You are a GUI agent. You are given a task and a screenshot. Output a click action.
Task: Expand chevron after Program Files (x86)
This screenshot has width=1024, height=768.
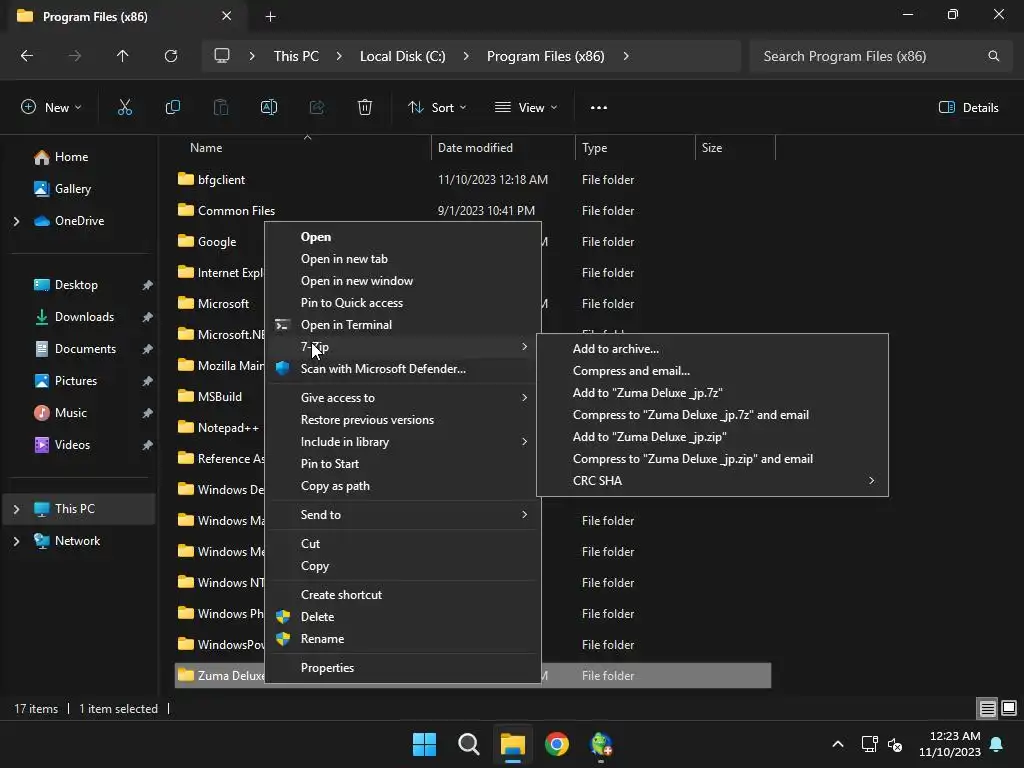626,56
